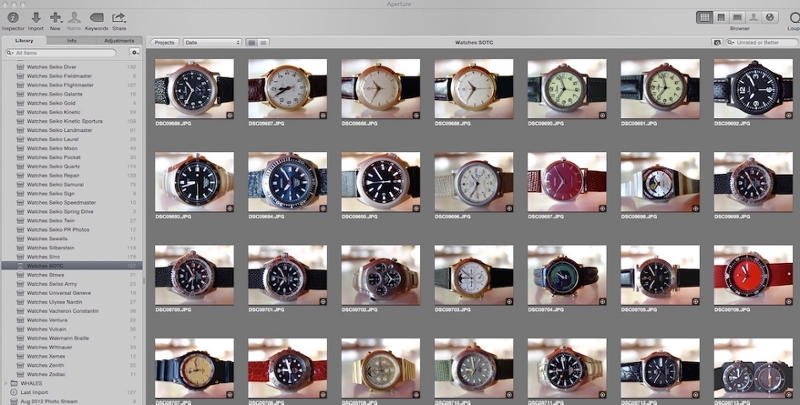This screenshot has height=405, width=800.
Task: Click the Projects back button
Action: (164, 43)
